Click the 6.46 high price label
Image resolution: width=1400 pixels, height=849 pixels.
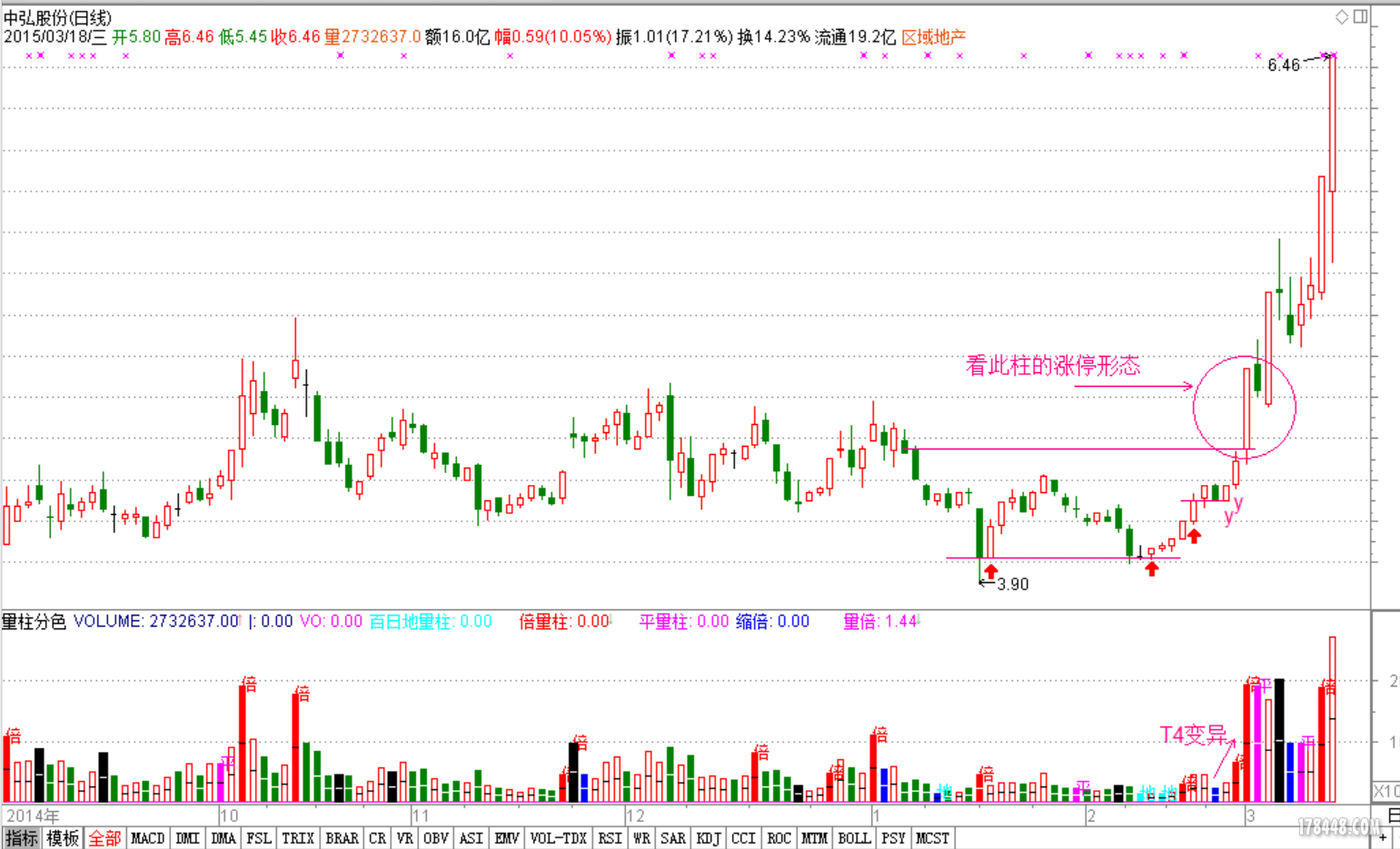tap(1283, 65)
